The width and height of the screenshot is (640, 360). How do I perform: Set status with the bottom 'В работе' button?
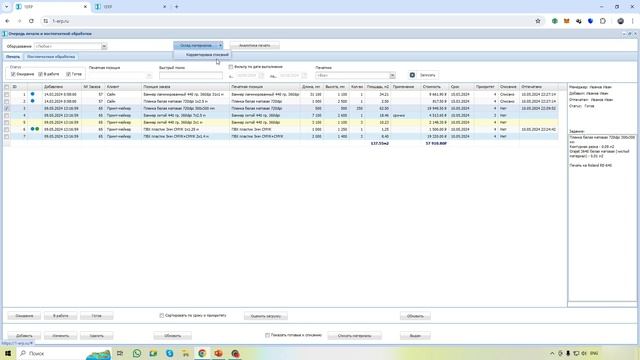click(x=60, y=316)
